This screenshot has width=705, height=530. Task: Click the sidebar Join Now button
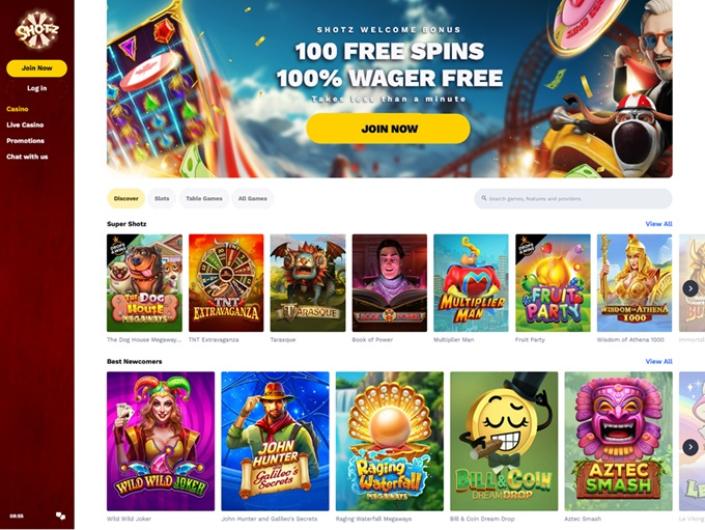[x=37, y=68]
